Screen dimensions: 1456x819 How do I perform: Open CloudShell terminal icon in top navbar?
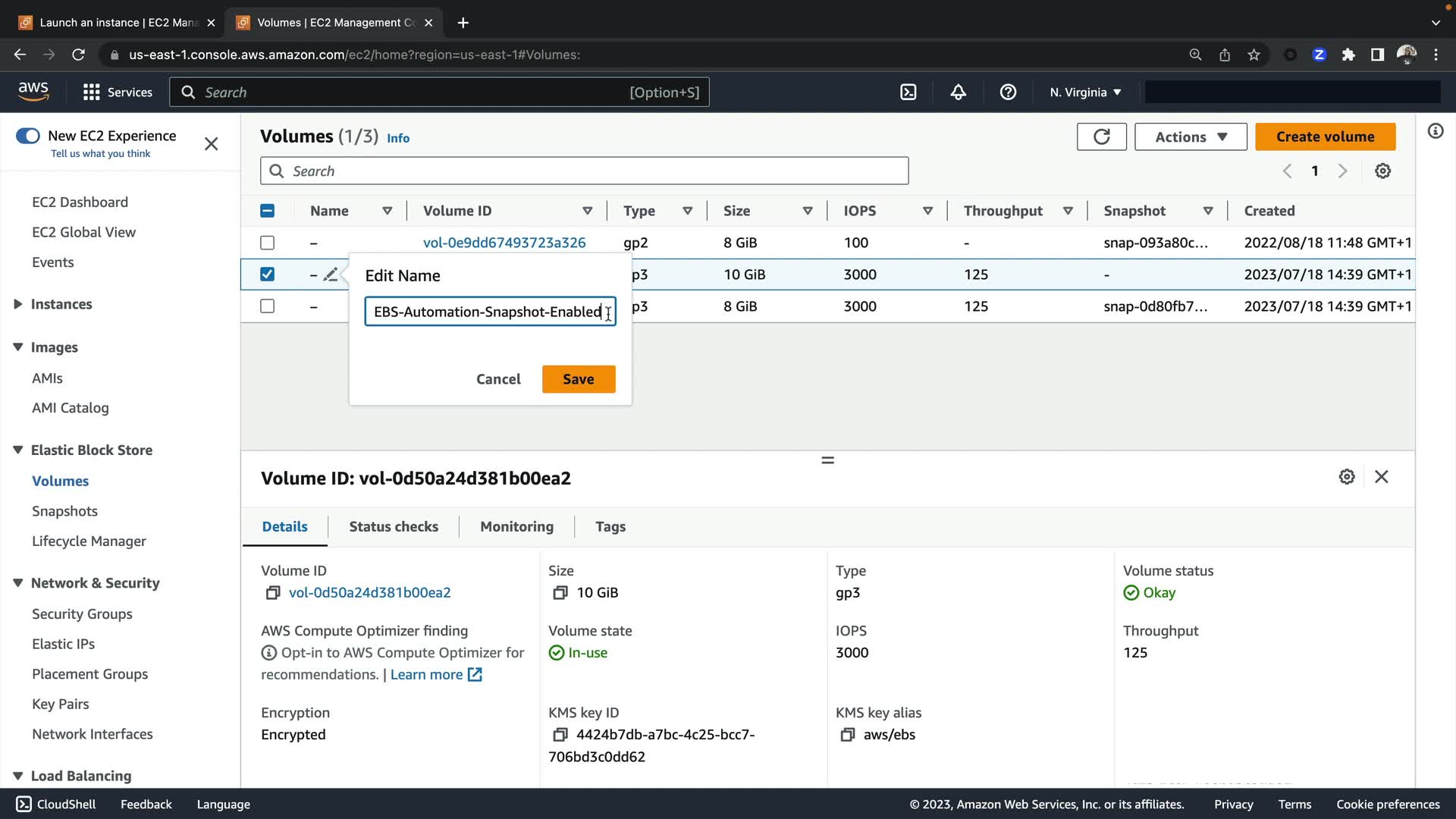point(908,93)
